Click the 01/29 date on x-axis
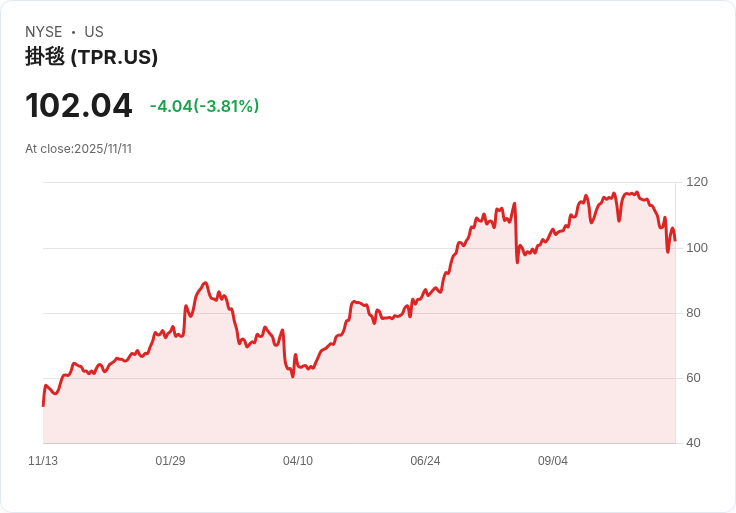736x513 pixels. pyautogui.click(x=170, y=461)
